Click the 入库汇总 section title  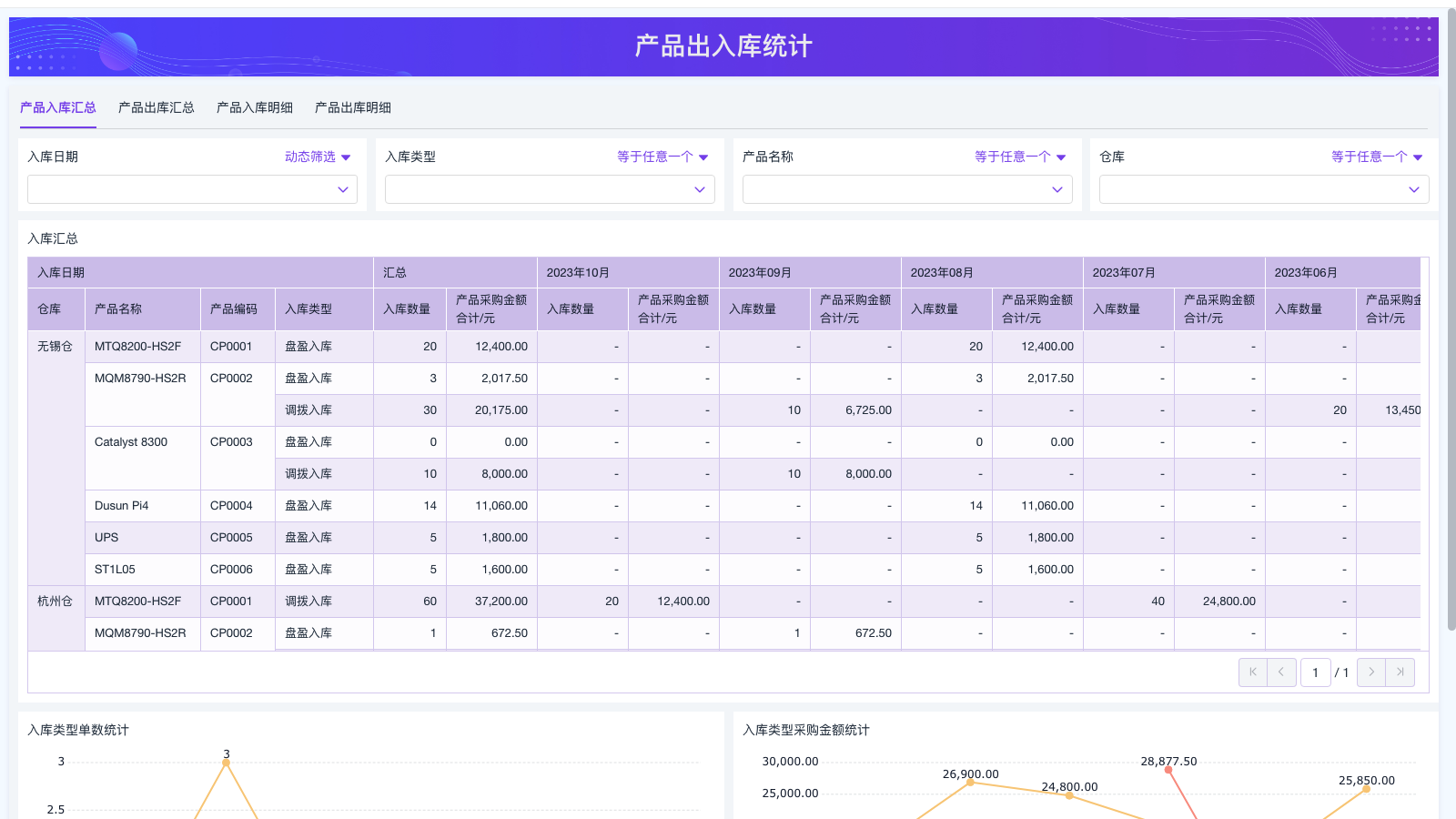coord(53,238)
